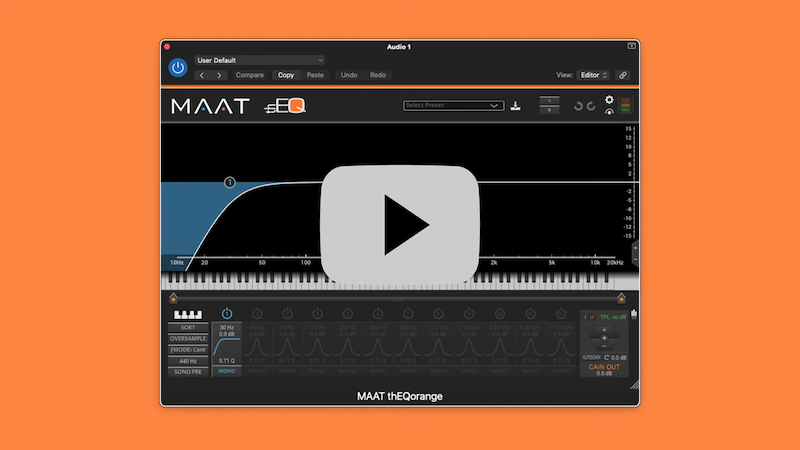
Task: Click the link chain icon
Action: [622, 75]
